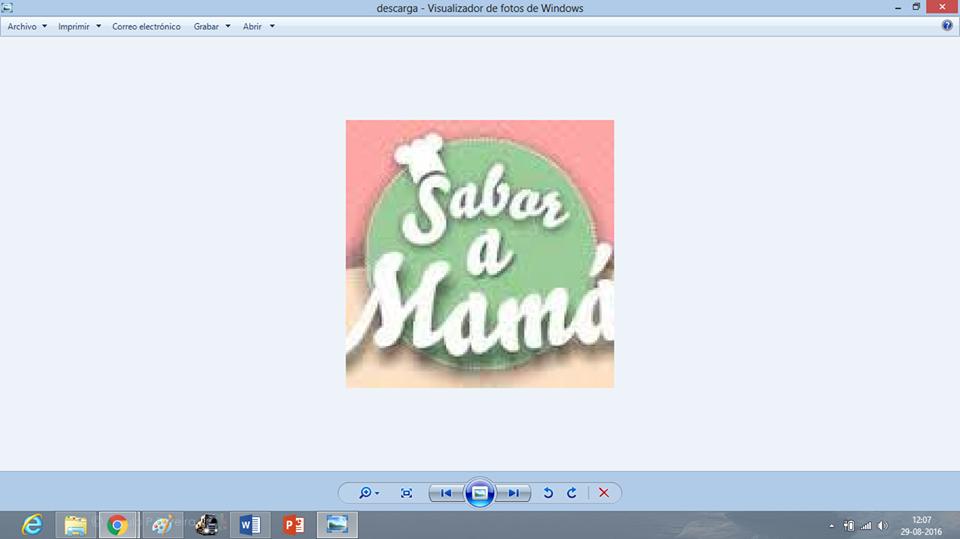Expand the Abrir dropdown arrow
The height and width of the screenshot is (539, 960).
272,26
